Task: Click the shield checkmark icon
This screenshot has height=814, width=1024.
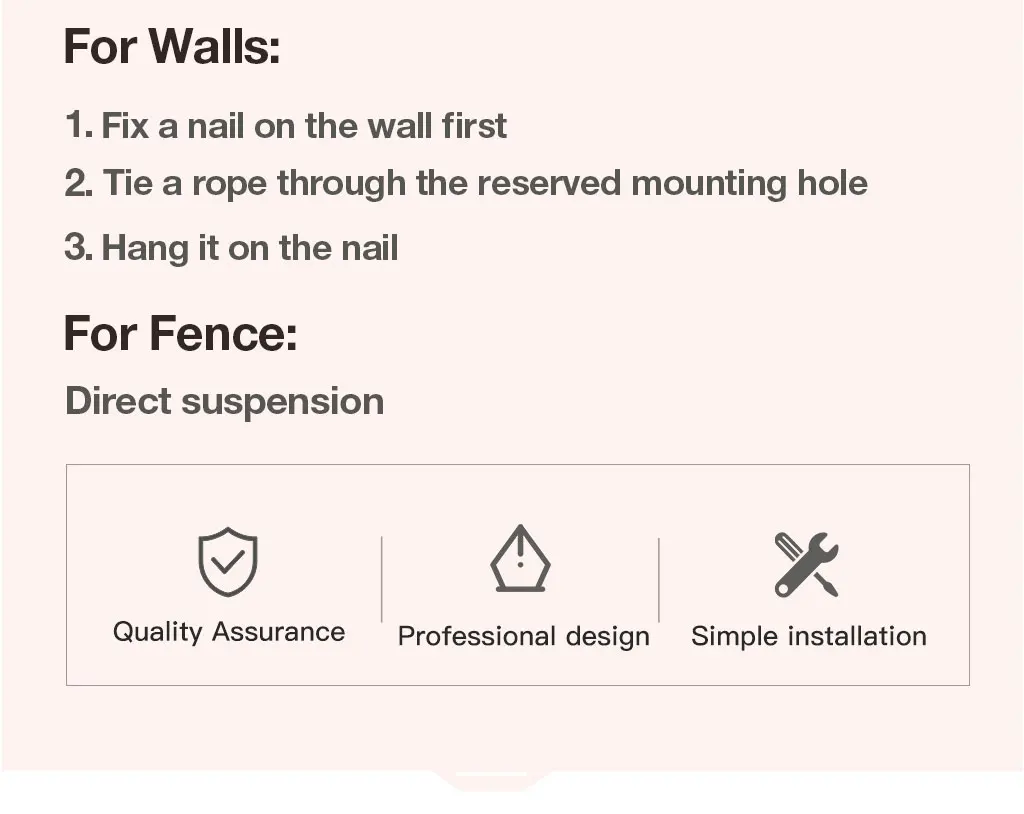Action: 228,562
